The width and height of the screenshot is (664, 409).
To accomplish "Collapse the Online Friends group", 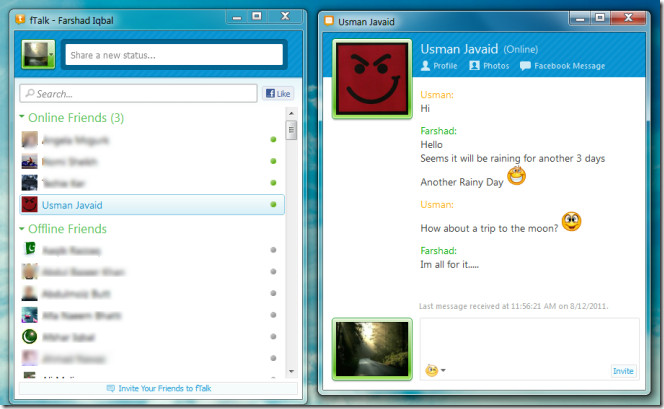I will (22, 116).
